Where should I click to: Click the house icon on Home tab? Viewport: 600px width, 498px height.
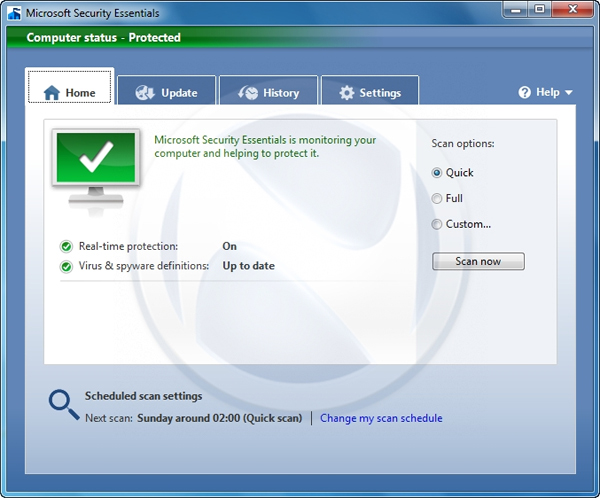point(52,93)
